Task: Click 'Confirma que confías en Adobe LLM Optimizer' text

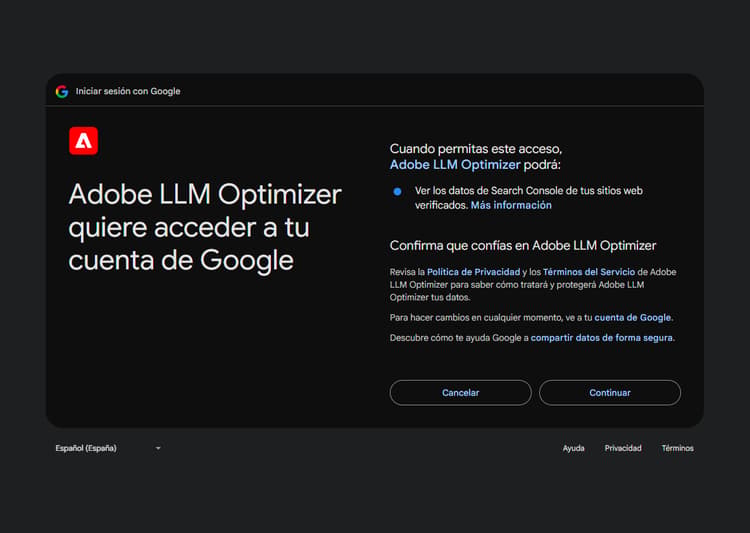Action: pyautogui.click(x=523, y=245)
